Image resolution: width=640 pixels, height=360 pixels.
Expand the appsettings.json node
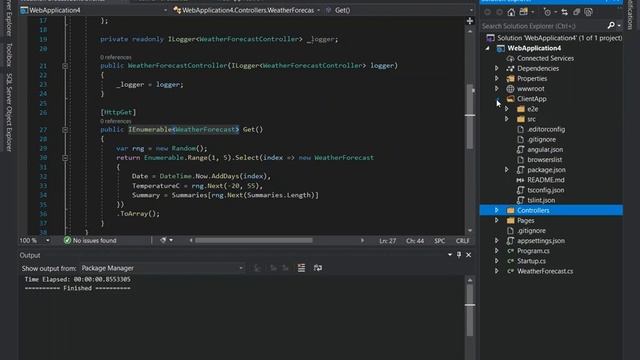pyautogui.click(x=497, y=241)
